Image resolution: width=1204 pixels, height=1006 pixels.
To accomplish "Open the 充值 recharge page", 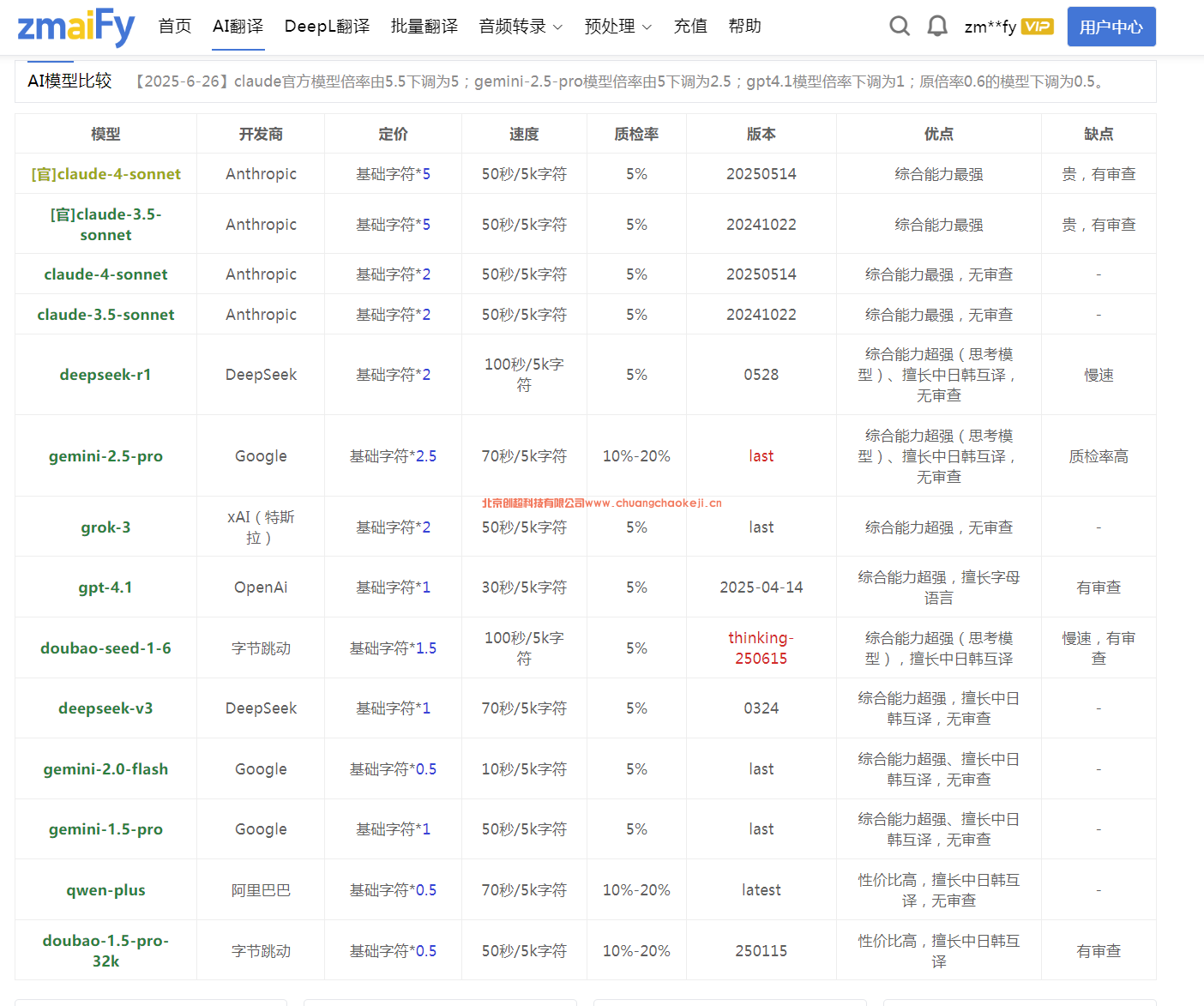I will 690,27.
